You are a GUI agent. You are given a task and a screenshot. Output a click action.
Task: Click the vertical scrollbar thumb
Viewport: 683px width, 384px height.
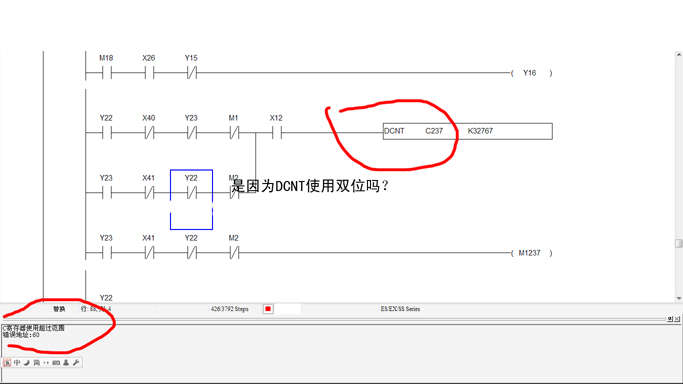click(x=679, y=243)
